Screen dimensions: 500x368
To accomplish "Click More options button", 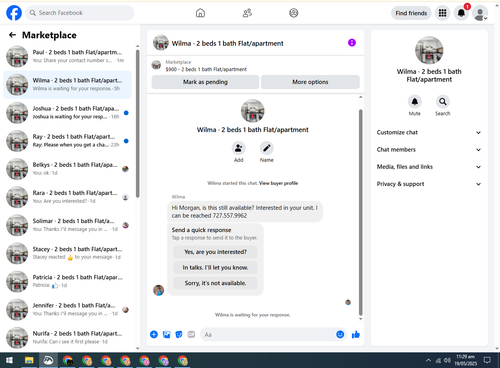I will tap(310, 82).
